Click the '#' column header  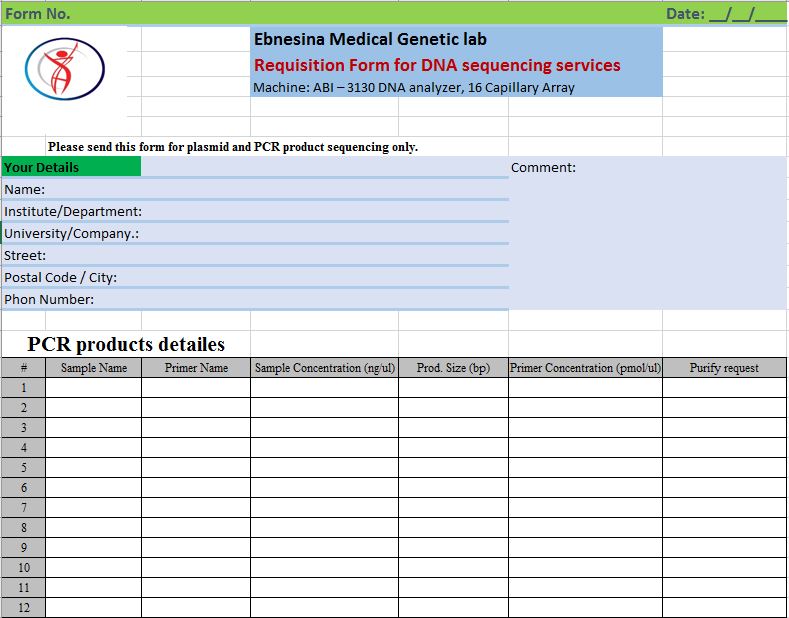pyautogui.click(x=24, y=368)
